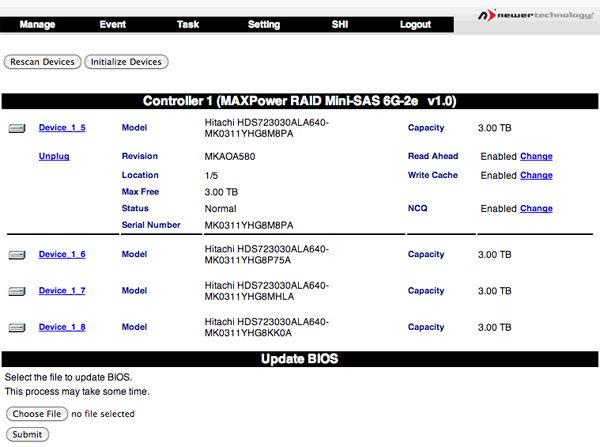Screen dimensions: 600x447
Task: Click the drive icon for Device_1_7
Action: [x=17, y=291]
